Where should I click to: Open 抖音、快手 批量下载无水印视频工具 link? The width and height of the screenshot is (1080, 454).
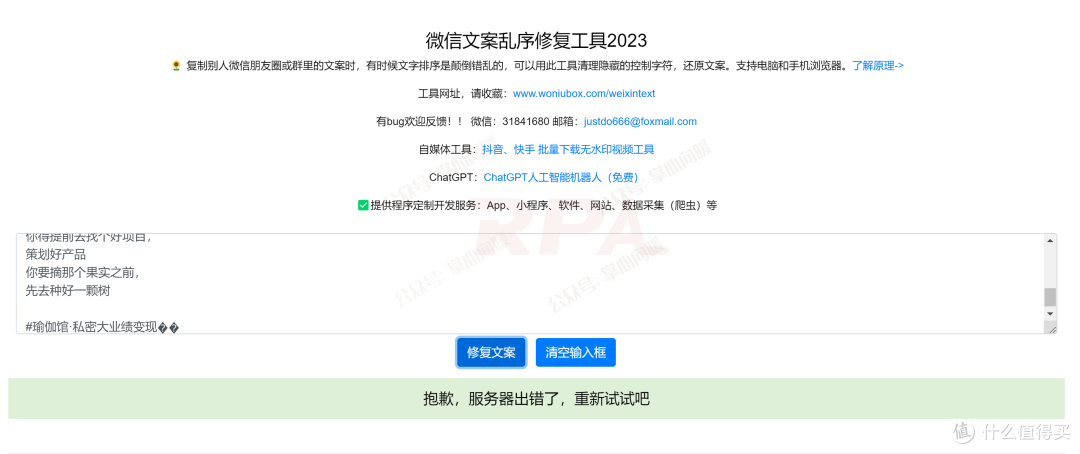coord(568,149)
